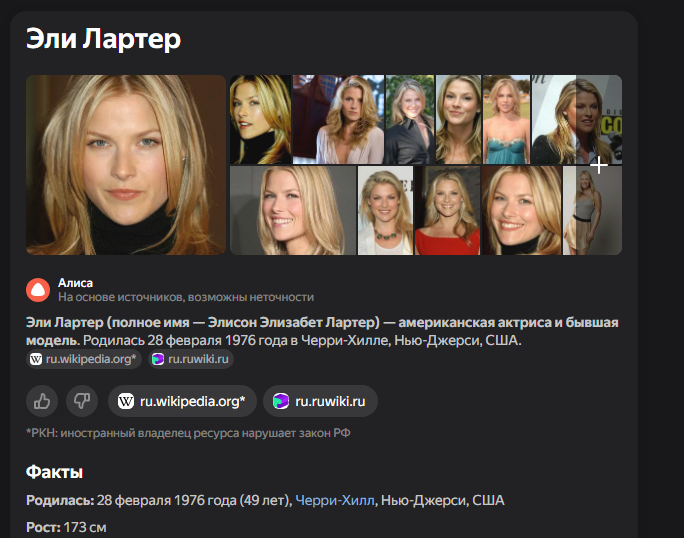
Task: Open the wide smiling thumbnail in bottom row
Action: click(x=293, y=210)
